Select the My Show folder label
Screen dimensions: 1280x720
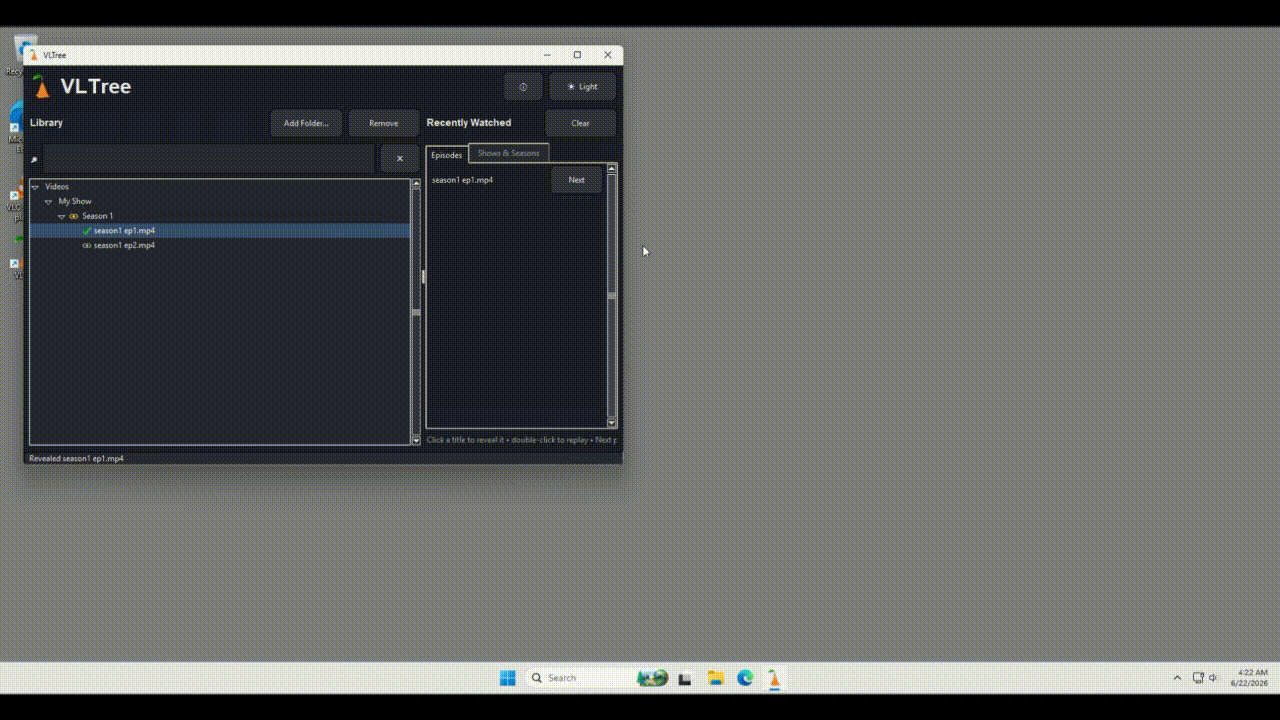click(x=75, y=202)
